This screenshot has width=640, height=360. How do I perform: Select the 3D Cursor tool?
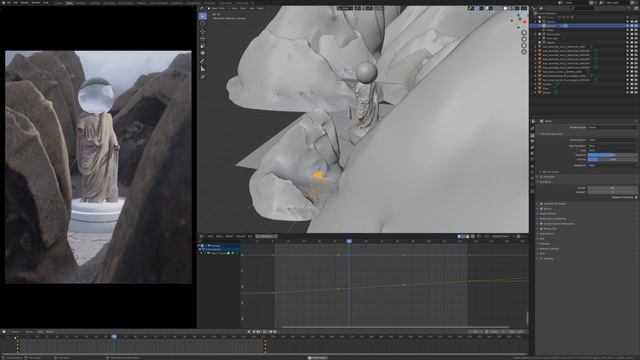[203, 24]
